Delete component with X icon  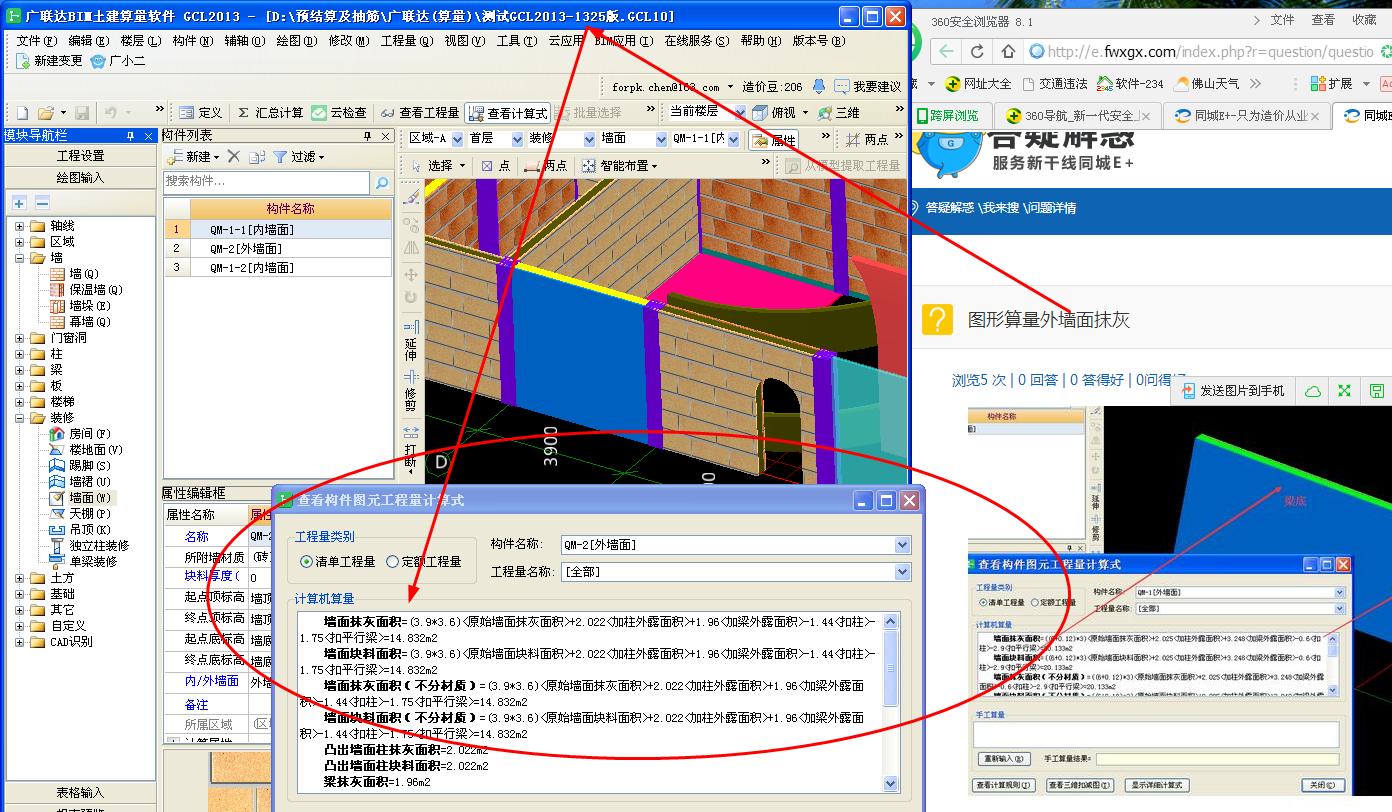tap(233, 157)
